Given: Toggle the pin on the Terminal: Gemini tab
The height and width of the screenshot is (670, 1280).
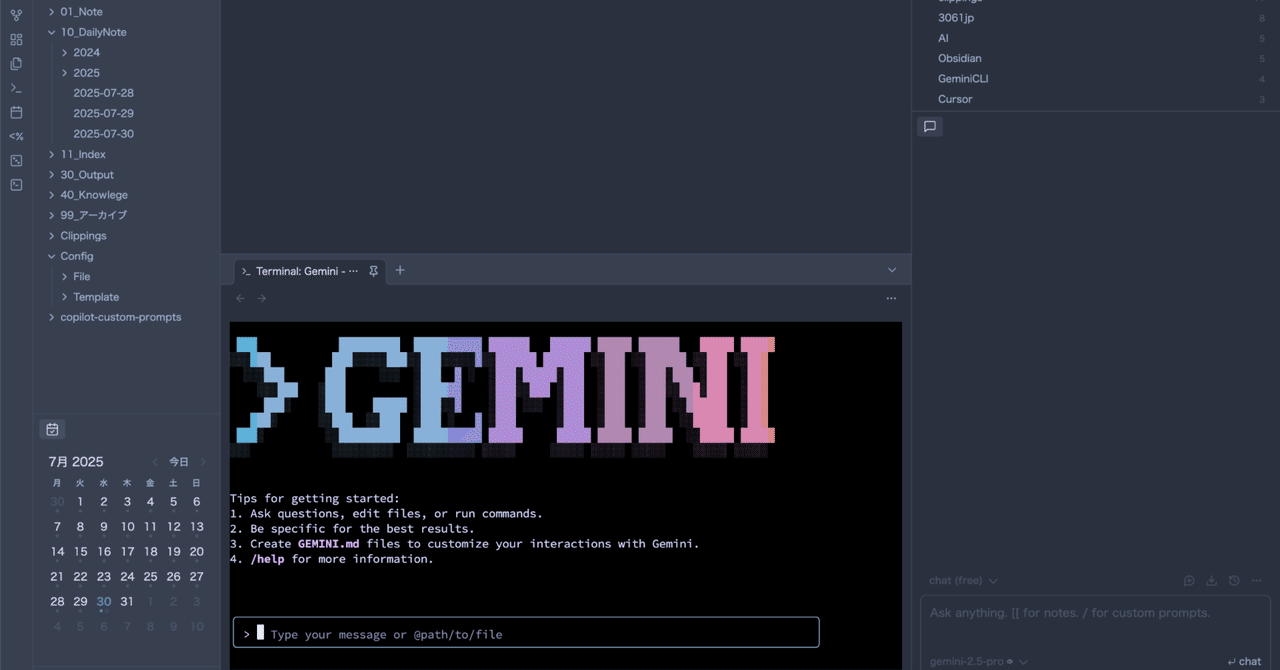Looking at the screenshot, I should tap(373, 271).
